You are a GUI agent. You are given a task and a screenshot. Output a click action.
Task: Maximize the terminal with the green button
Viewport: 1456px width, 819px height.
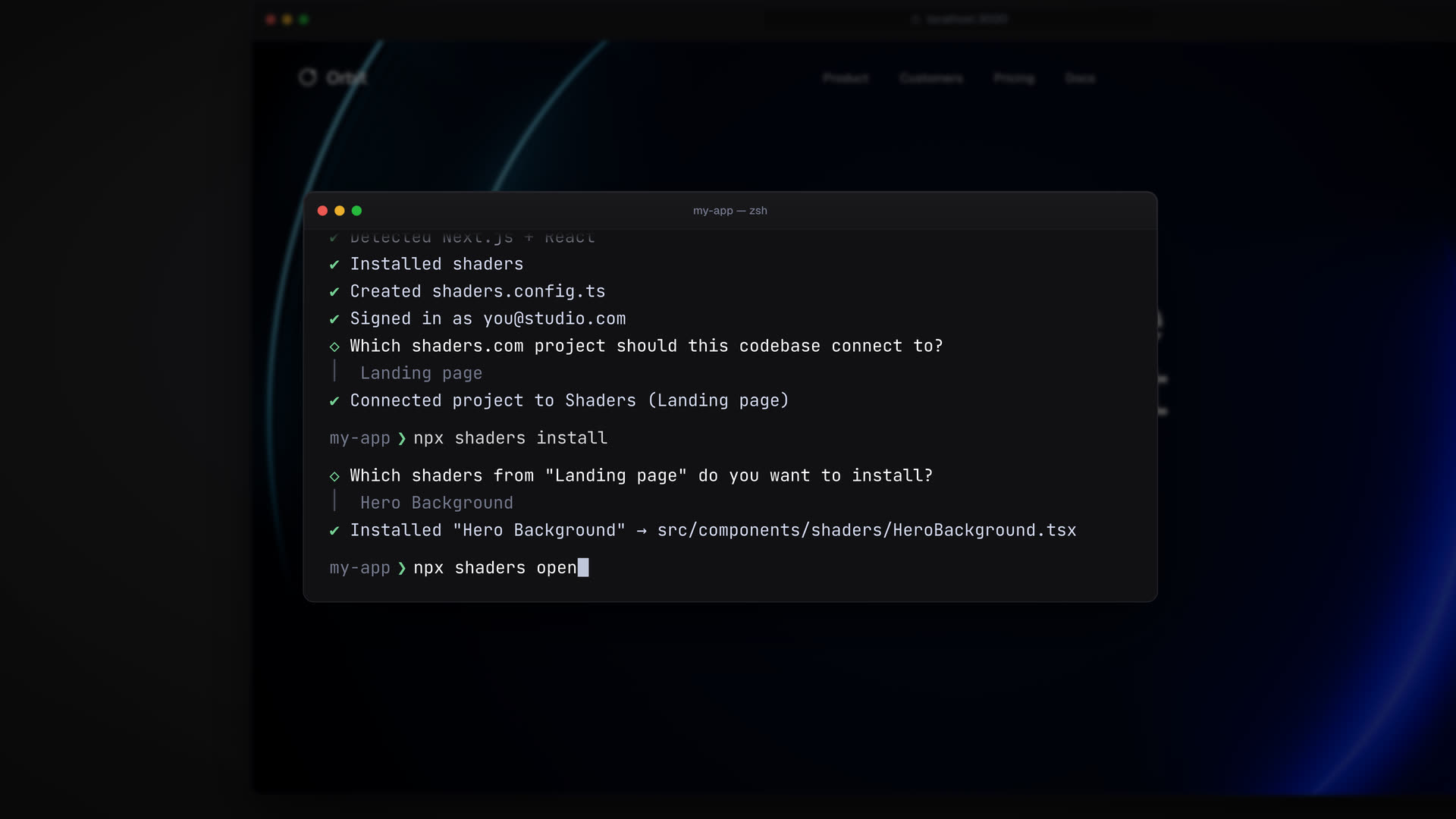356,211
